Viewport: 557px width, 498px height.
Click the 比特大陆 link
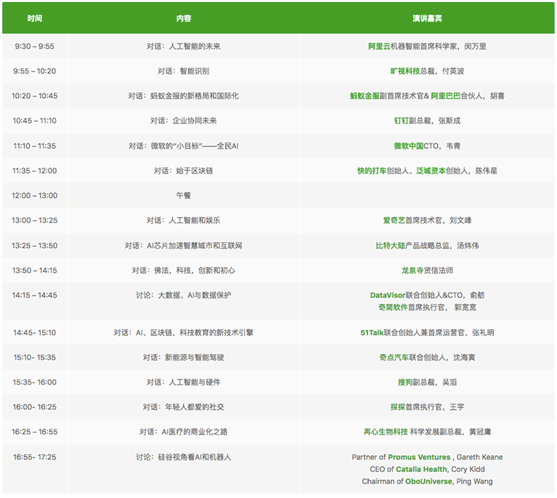click(x=390, y=245)
